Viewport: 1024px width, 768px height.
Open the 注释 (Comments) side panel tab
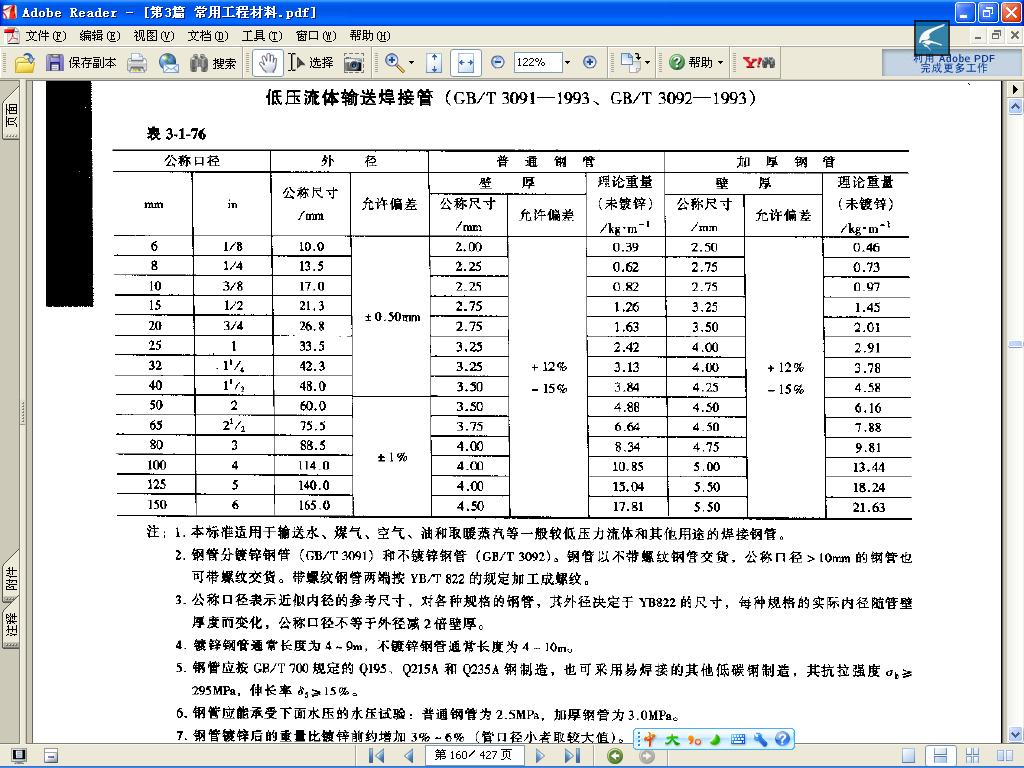pyautogui.click(x=12, y=625)
